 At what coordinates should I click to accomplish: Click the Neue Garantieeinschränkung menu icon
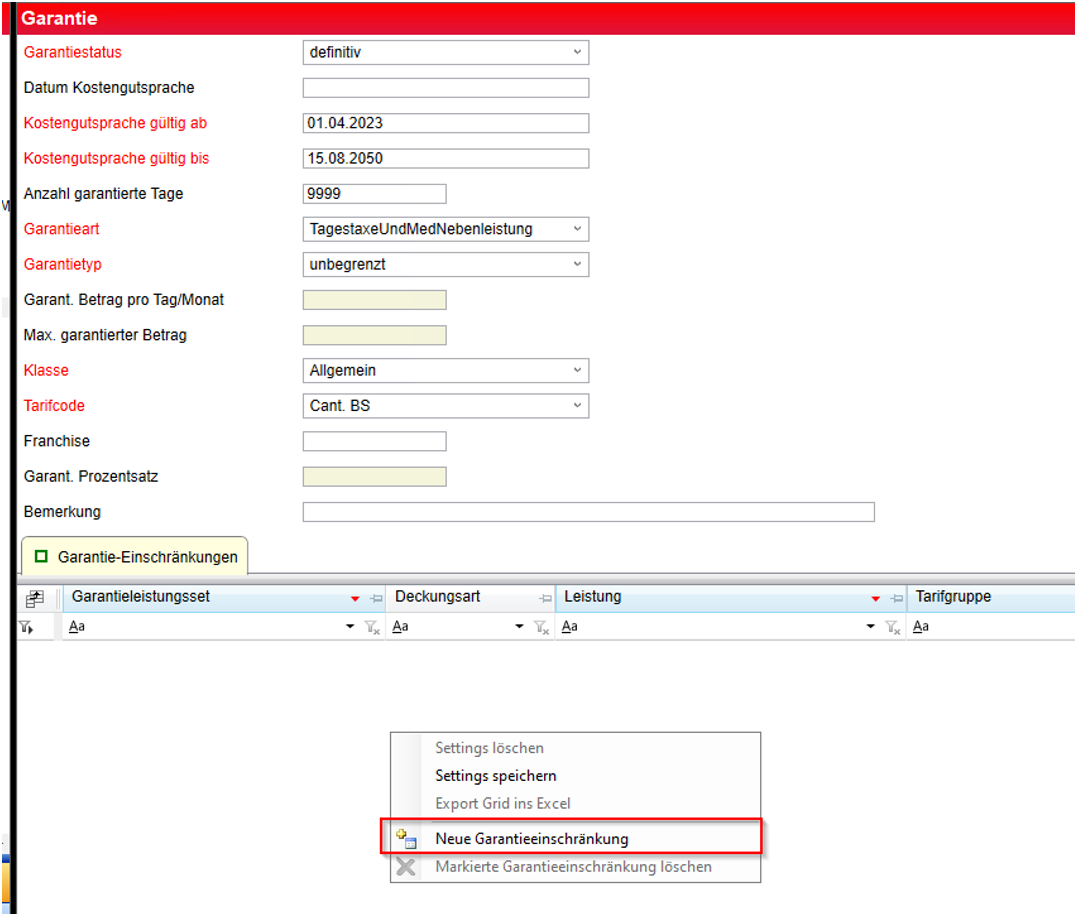406,838
